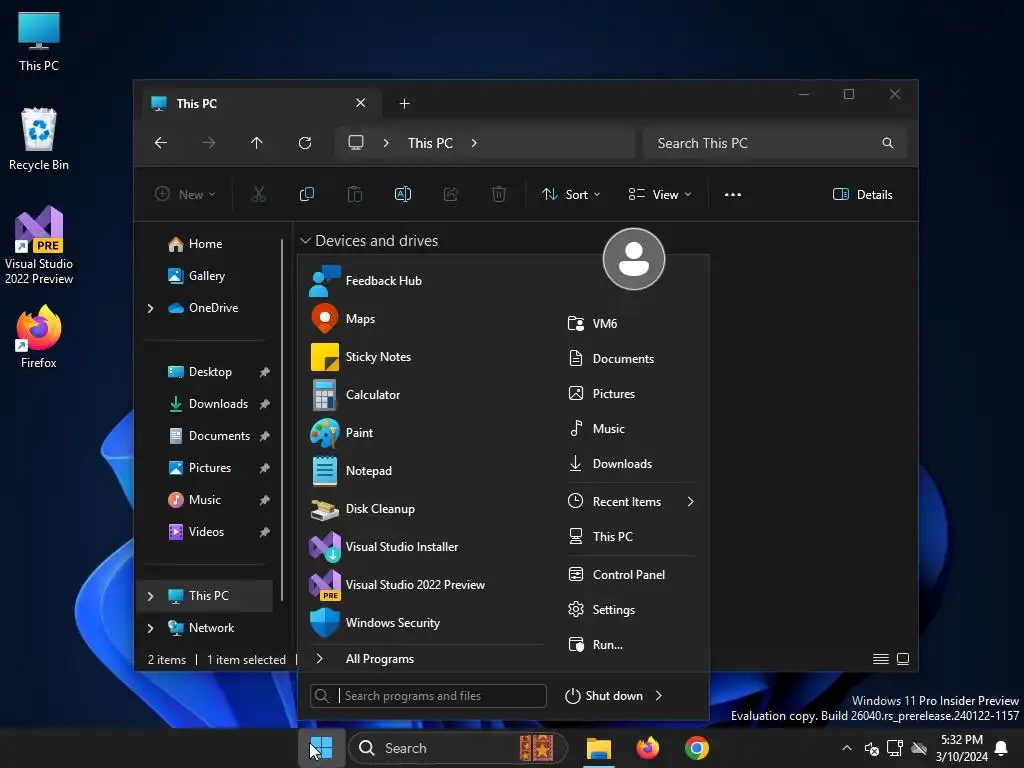This screenshot has height=768, width=1024.
Task: Open the New dropdown in Explorer
Action: tap(185, 195)
